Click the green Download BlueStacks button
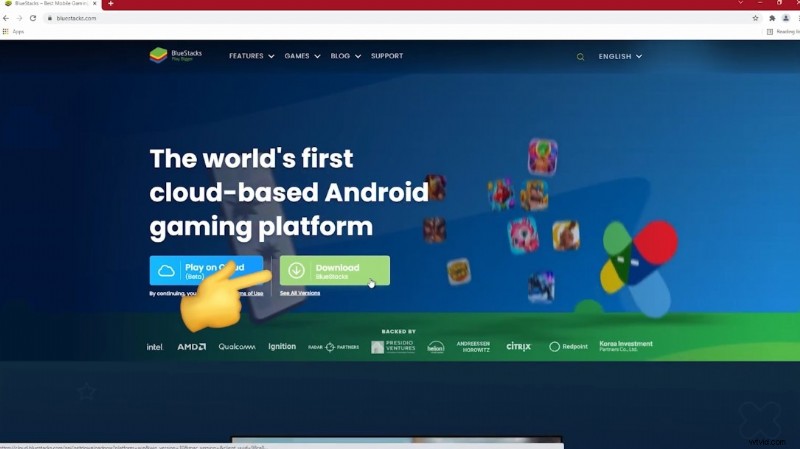The image size is (800, 449). click(x=335, y=270)
